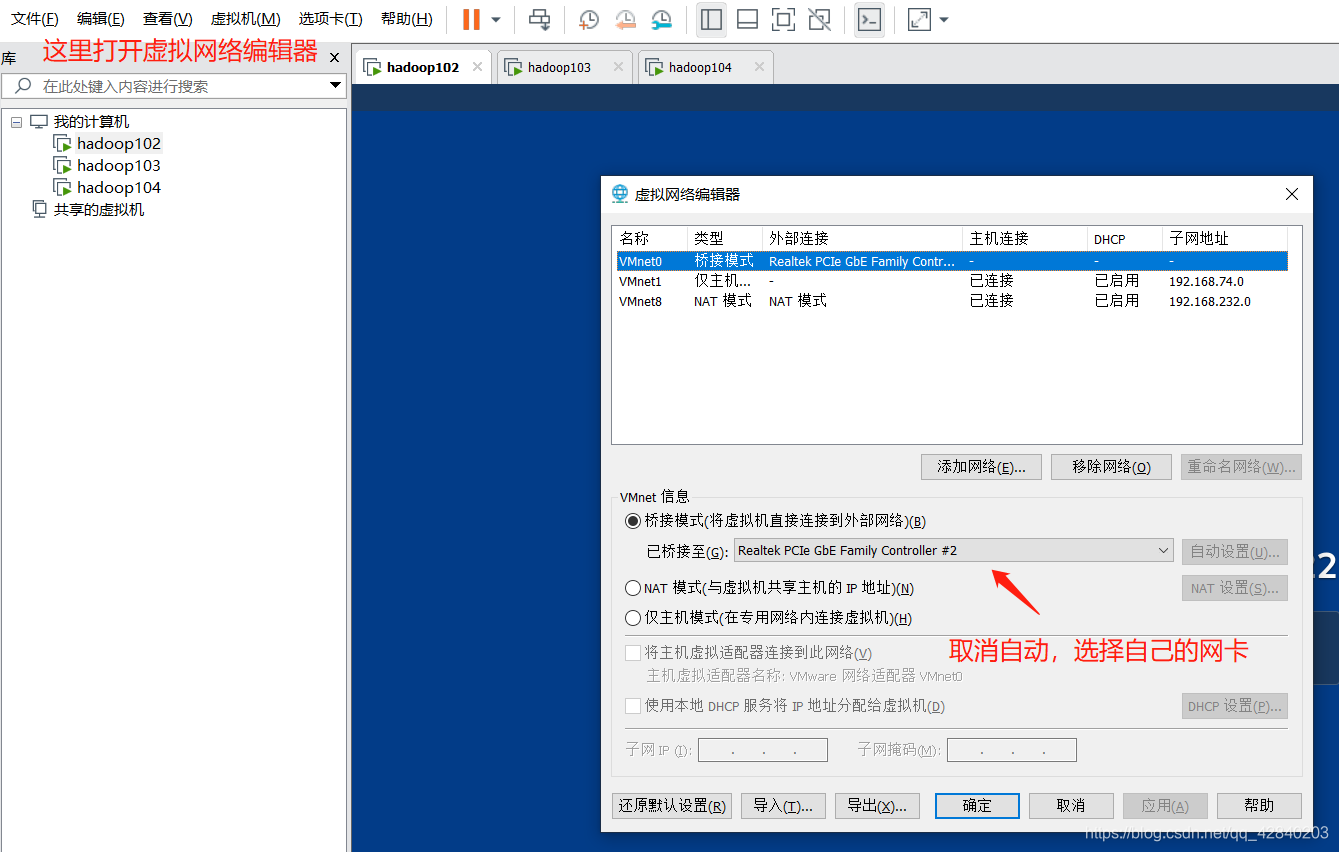
Task: Open the 选项卡(T) menu
Action: click(331, 19)
